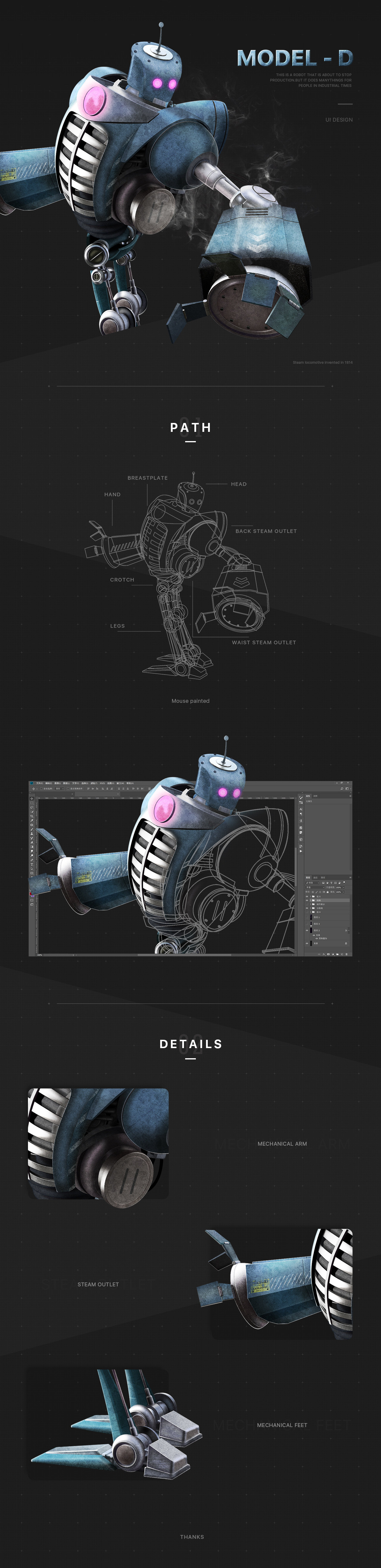The width and height of the screenshot is (381, 1568).
Task: Open the 编辑 (Edit) menu
Action: tap(49, 783)
